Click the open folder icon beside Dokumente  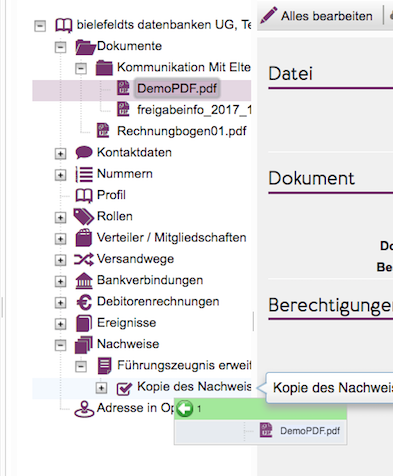pyautogui.click(x=85, y=47)
